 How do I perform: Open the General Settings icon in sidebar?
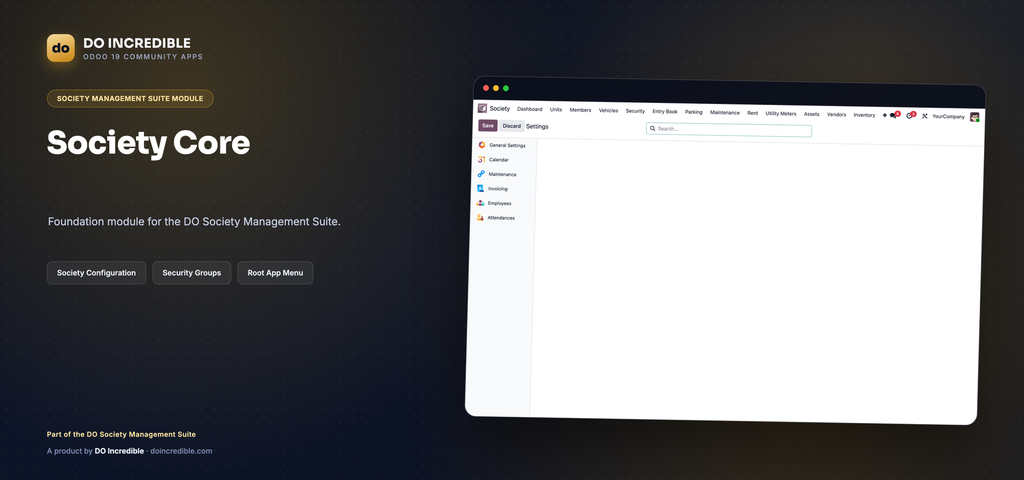click(x=482, y=145)
